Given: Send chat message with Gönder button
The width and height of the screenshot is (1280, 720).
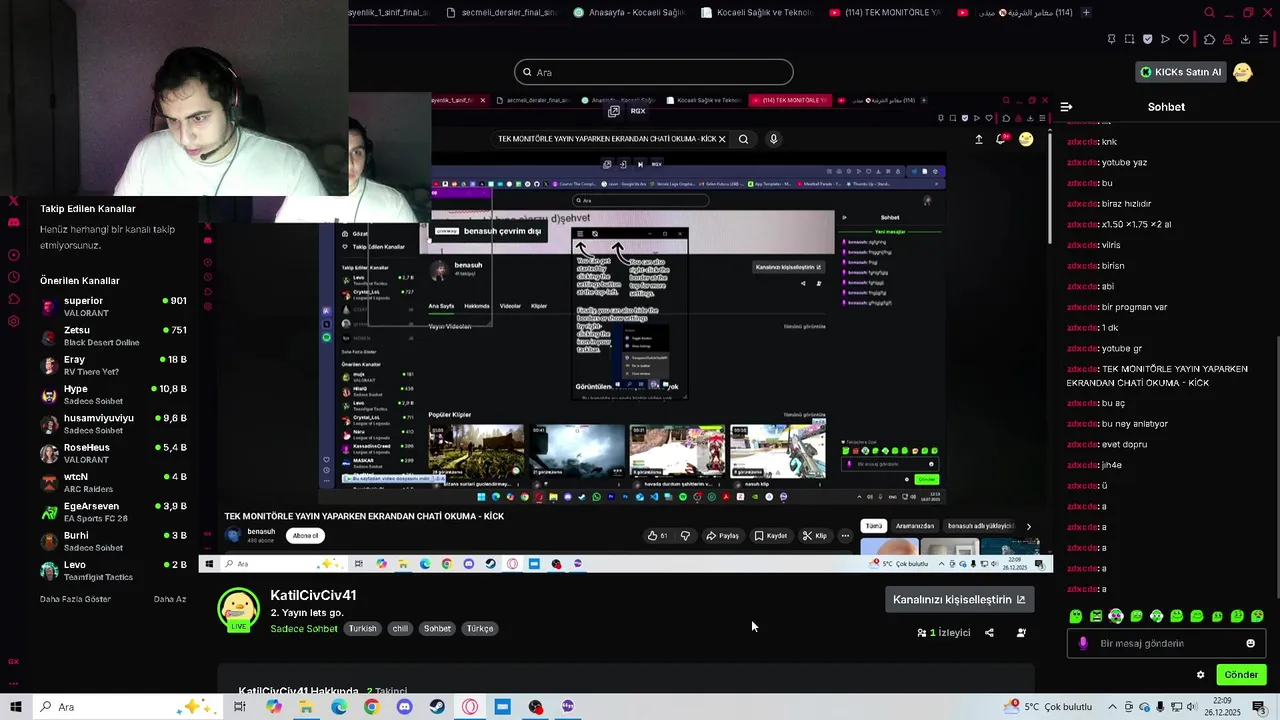Looking at the screenshot, I should [1241, 675].
